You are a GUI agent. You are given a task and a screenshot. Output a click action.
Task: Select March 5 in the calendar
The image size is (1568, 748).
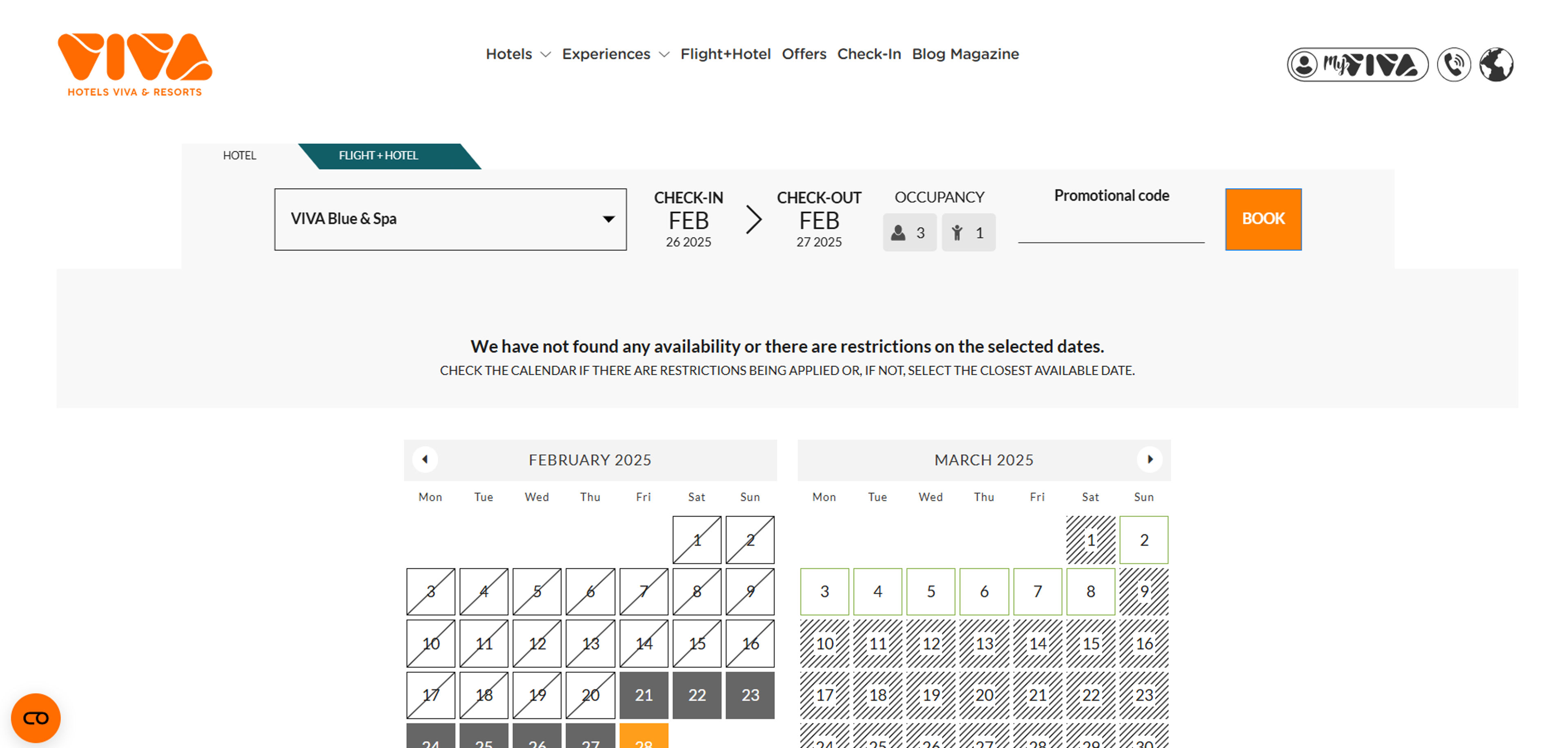[x=931, y=592]
